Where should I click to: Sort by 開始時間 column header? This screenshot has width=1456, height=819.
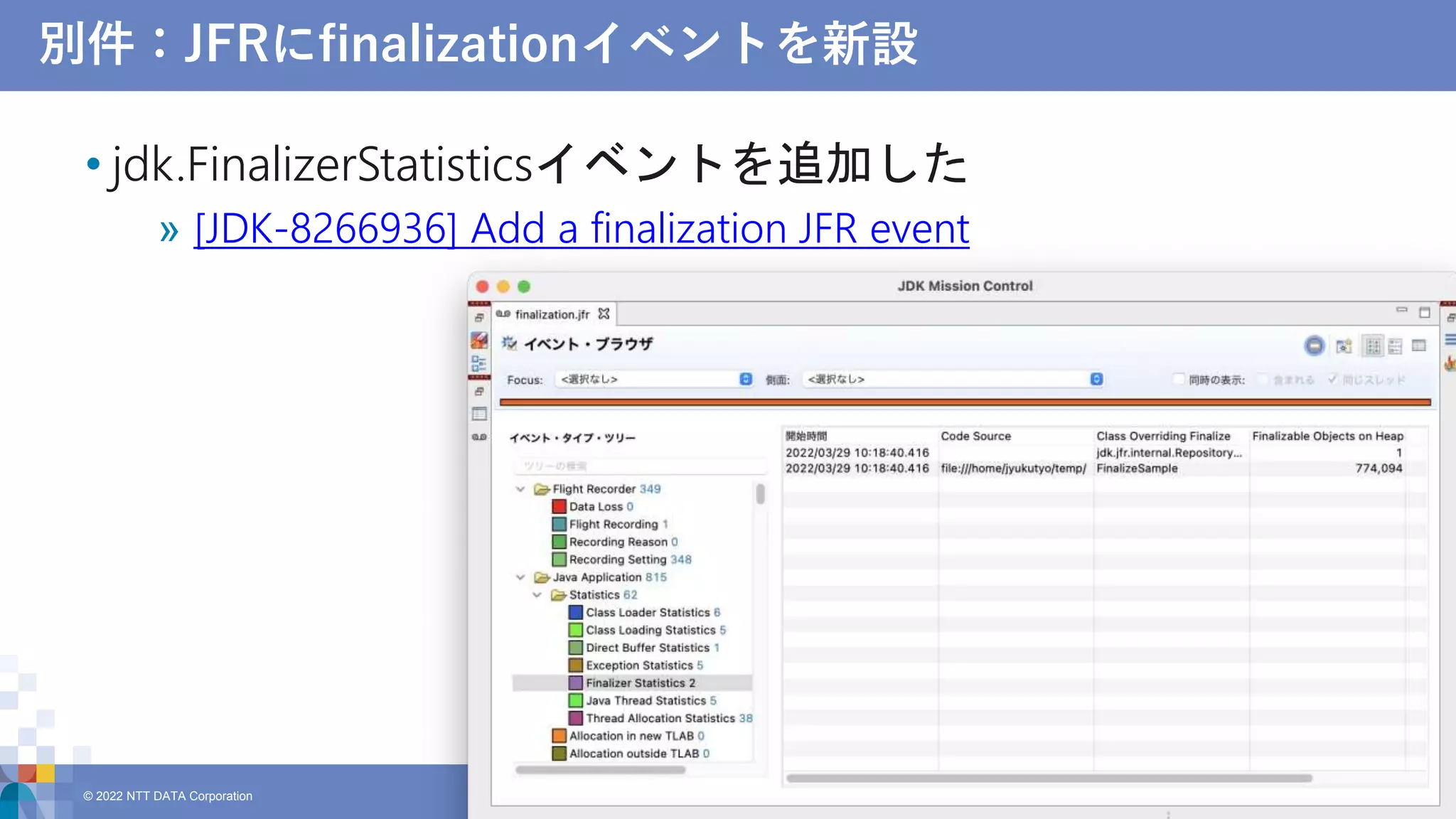click(860, 437)
